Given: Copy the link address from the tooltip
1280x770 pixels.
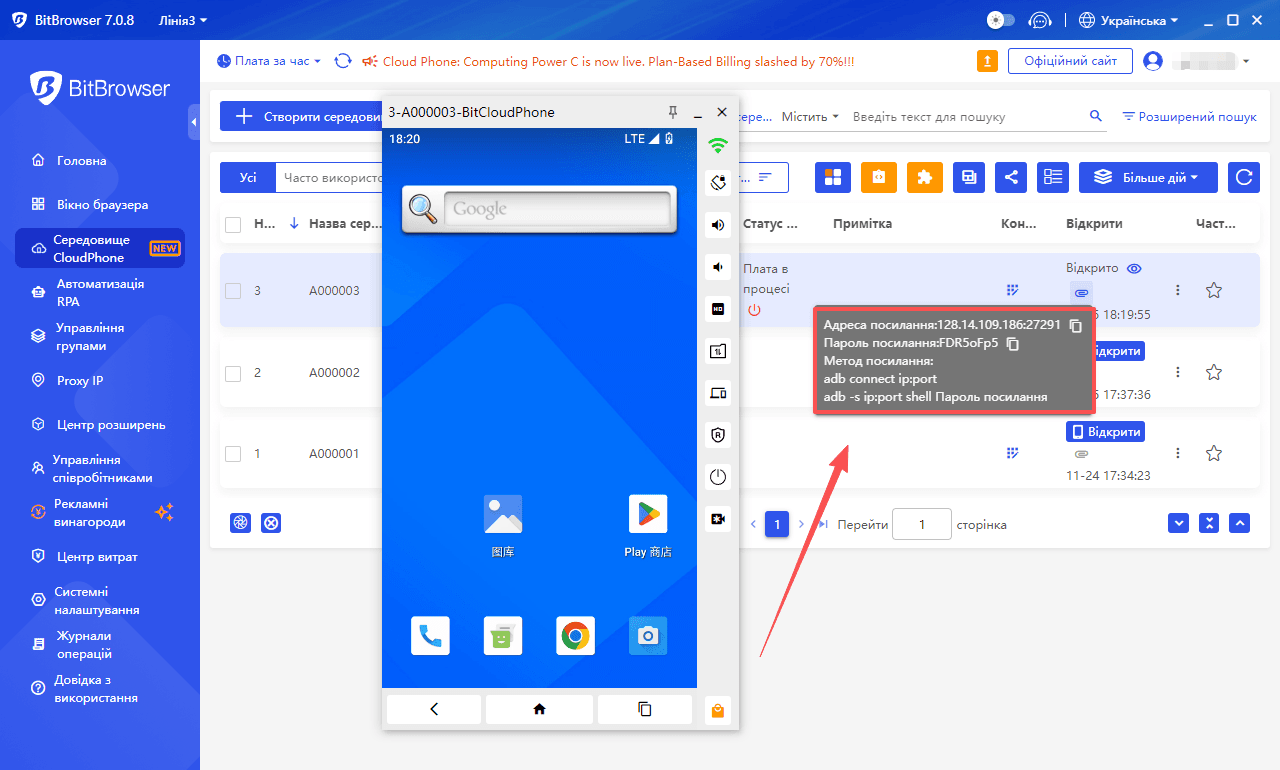Looking at the screenshot, I should [x=1076, y=325].
